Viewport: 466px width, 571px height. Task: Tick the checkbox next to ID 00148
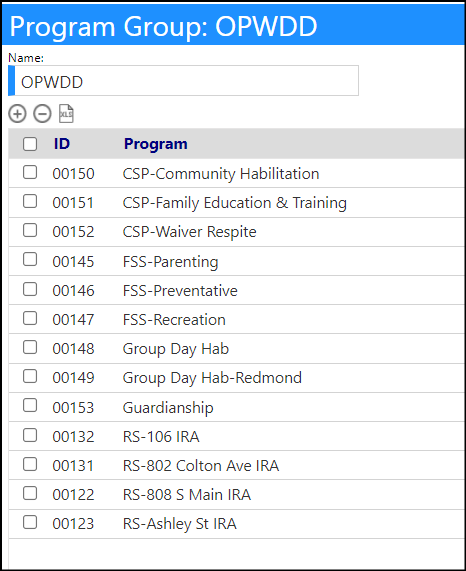(x=30, y=347)
